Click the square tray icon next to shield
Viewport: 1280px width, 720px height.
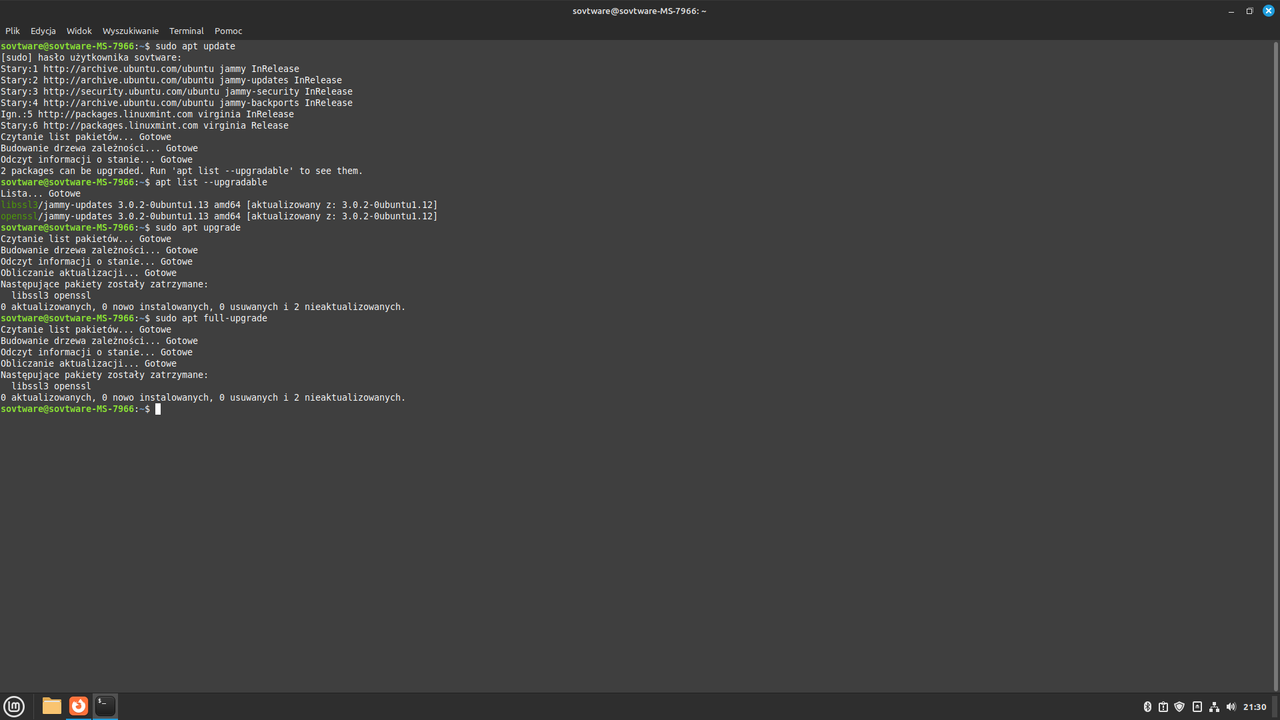pyautogui.click(x=1197, y=707)
